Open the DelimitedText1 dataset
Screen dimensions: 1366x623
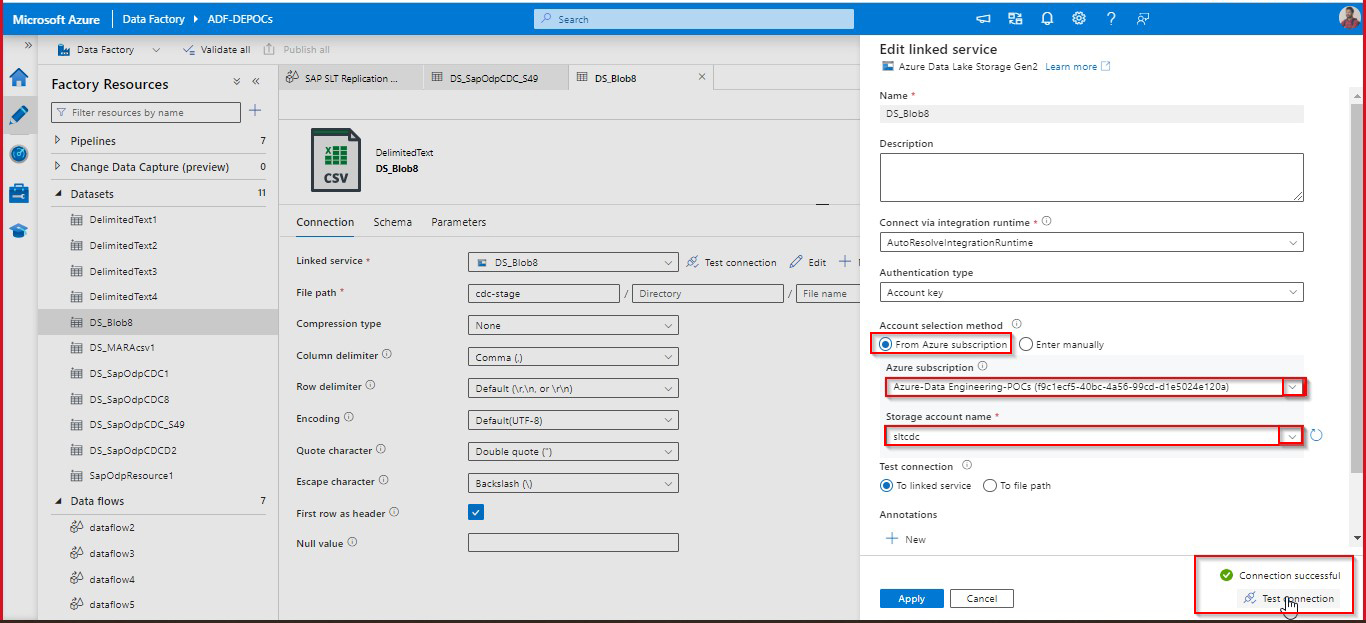coord(123,219)
